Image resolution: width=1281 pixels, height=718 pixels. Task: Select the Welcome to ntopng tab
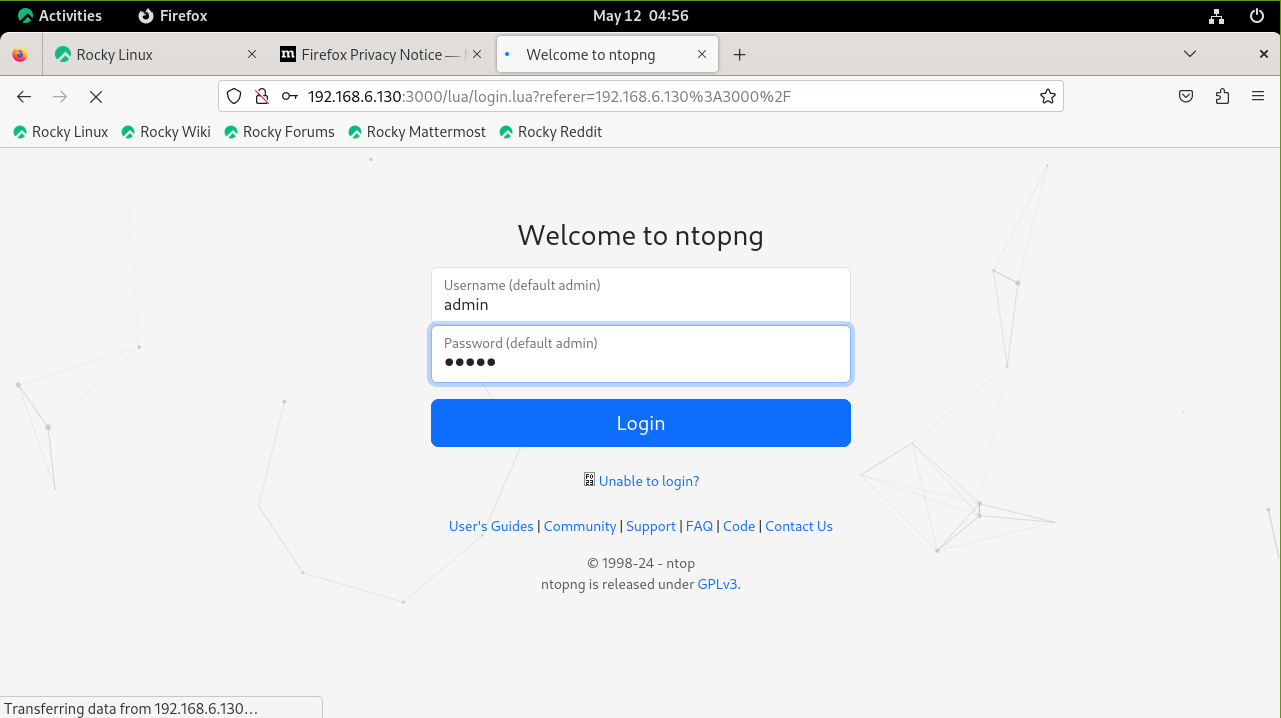[607, 55]
